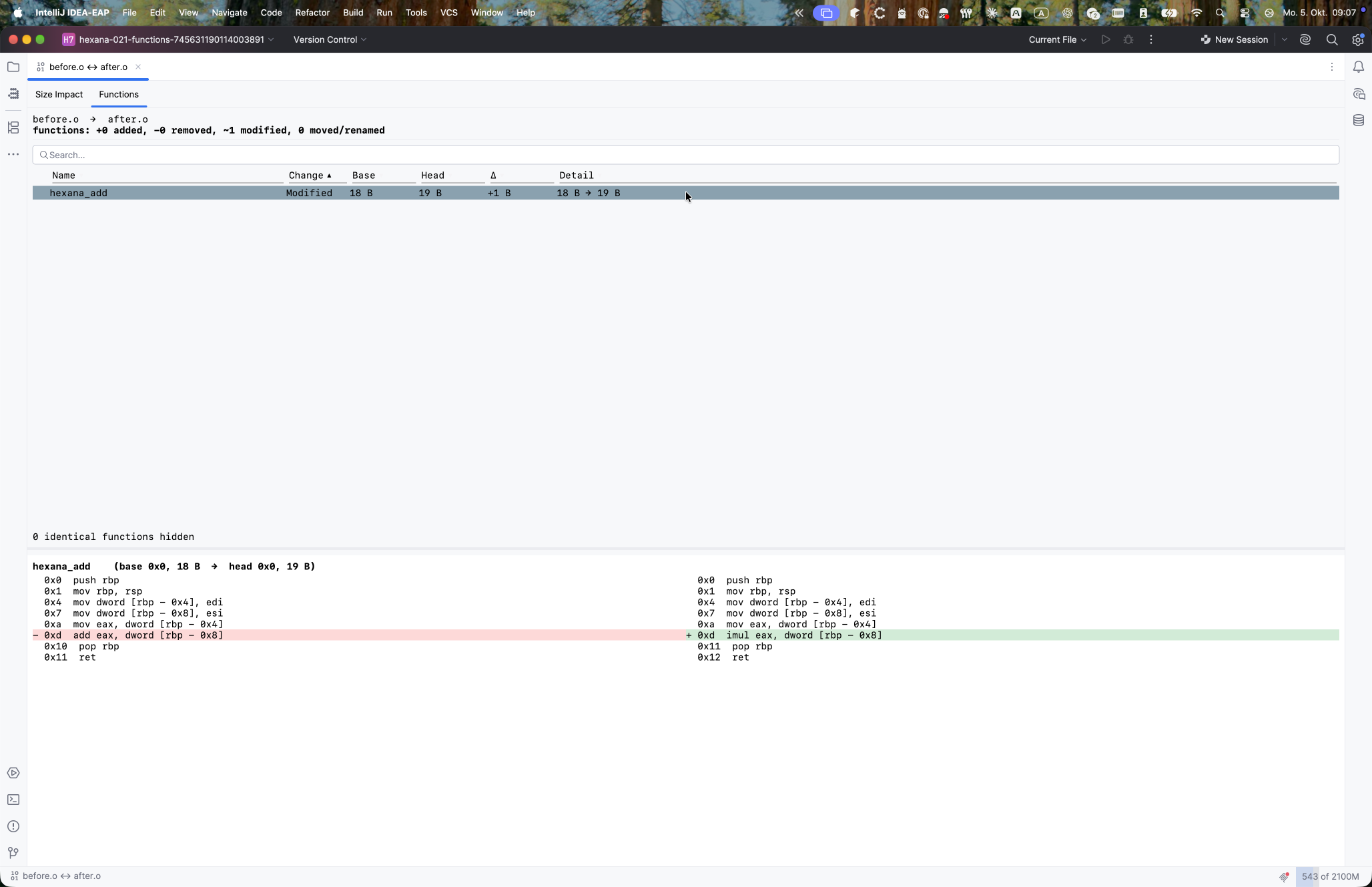The width and height of the screenshot is (1372, 887).
Task: Click the memory indicator 543 of 2100M
Action: [1329, 876]
